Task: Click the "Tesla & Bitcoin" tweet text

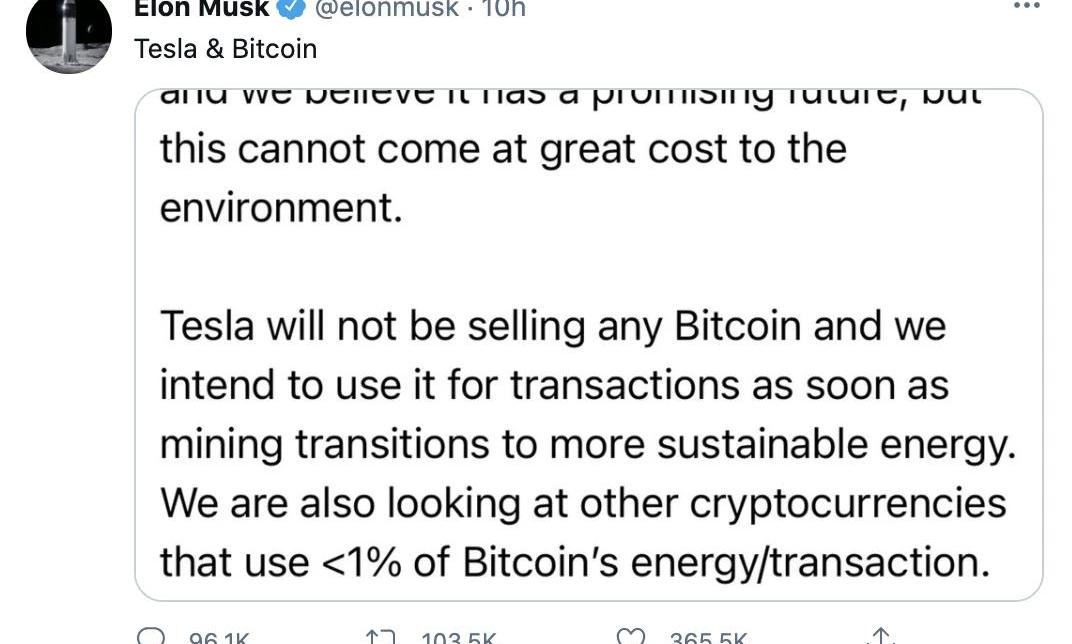Action: (225, 48)
